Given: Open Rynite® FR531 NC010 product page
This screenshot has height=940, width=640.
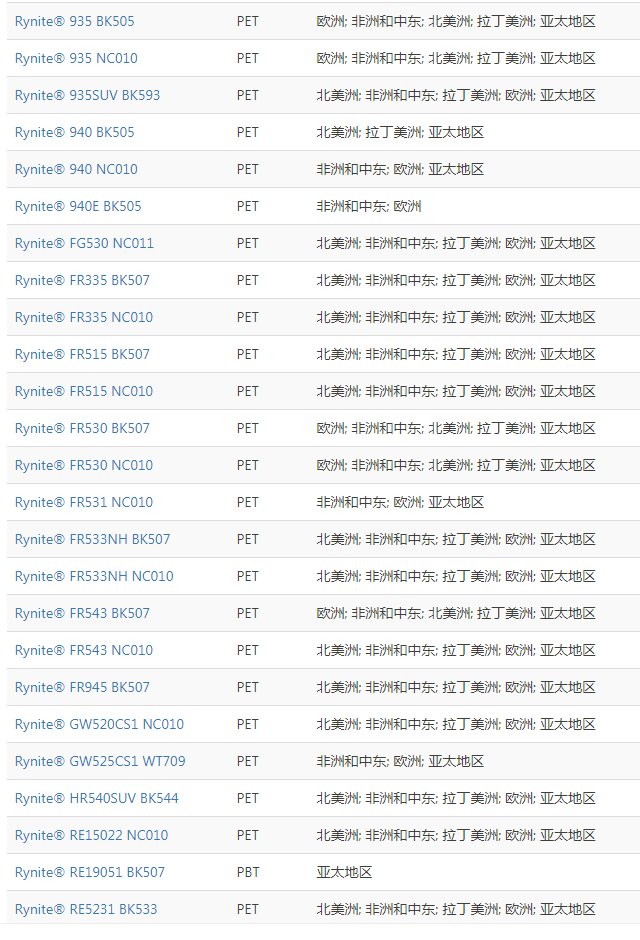Looking at the screenshot, I should click(x=84, y=503).
